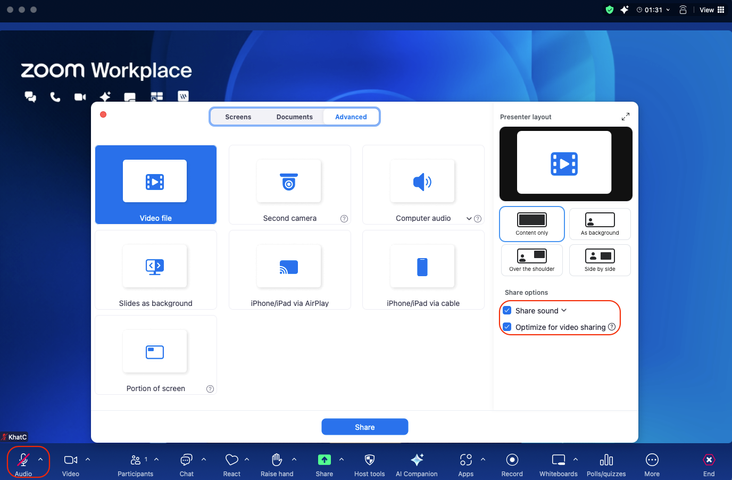This screenshot has height=480, width=732.
Task: Switch to the Screens tab
Action: pos(238,117)
